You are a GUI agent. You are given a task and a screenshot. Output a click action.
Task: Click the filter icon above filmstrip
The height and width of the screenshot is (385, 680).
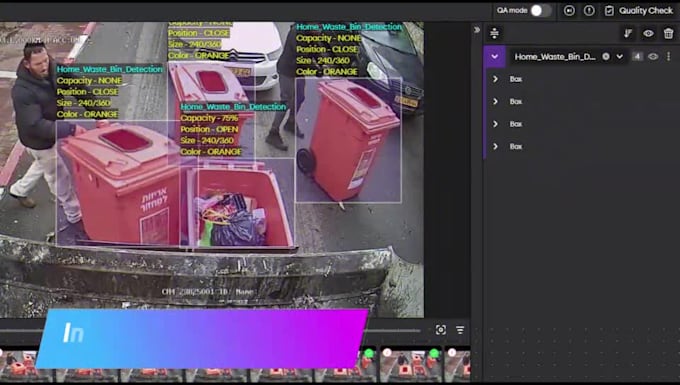click(460, 330)
